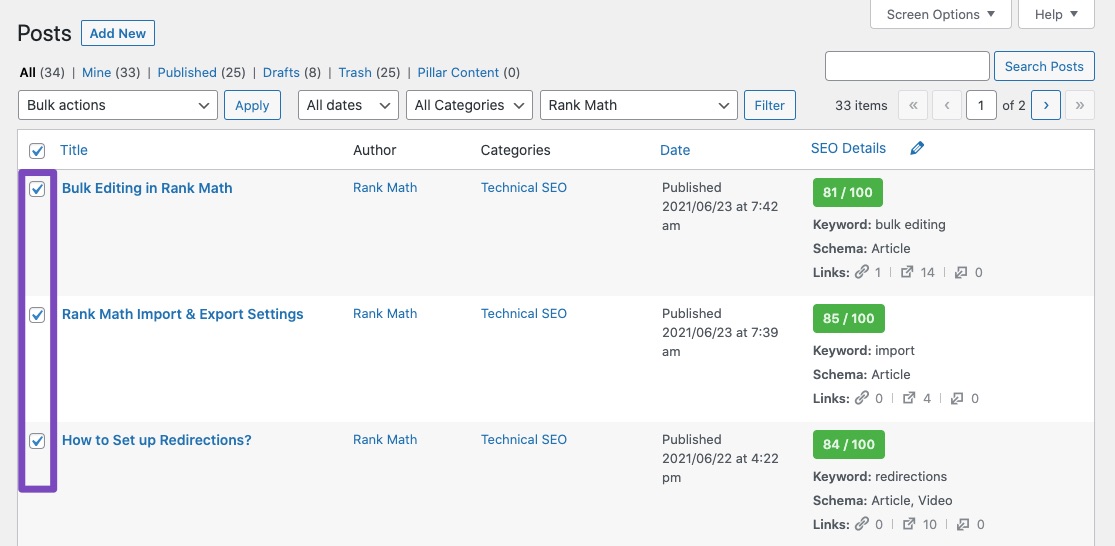Open the Rank Math filter dropdown
The width and height of the screenshot is (1115, 546).
tap(639, 105)
